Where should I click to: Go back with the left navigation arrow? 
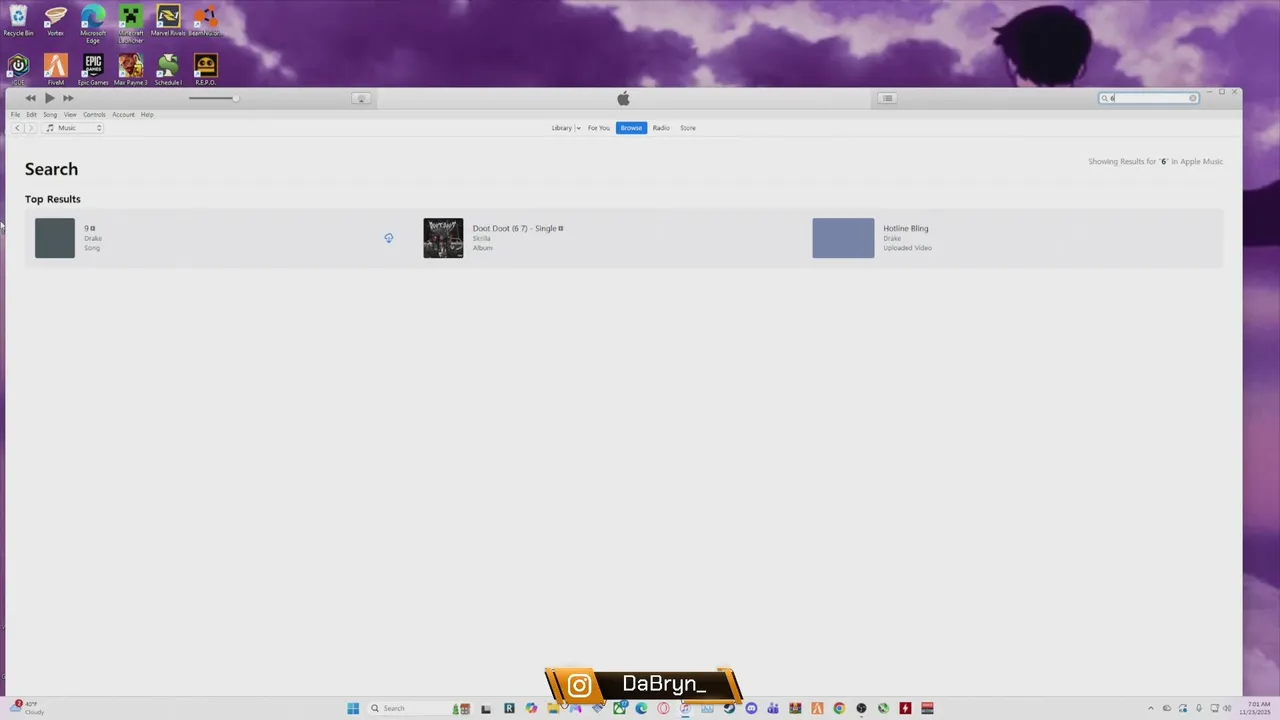click(x=17, y=128)
